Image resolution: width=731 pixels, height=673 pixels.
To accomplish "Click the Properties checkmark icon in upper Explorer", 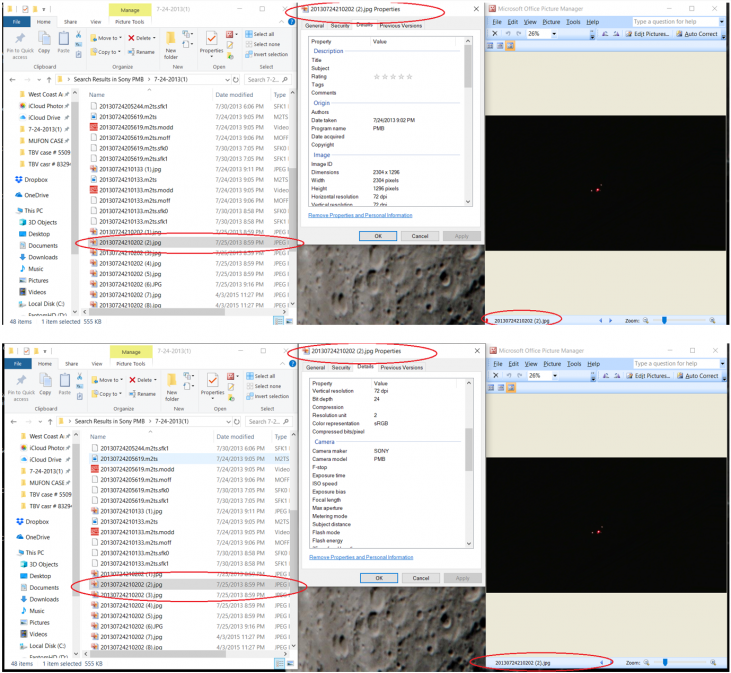I will tap(212, 38).
